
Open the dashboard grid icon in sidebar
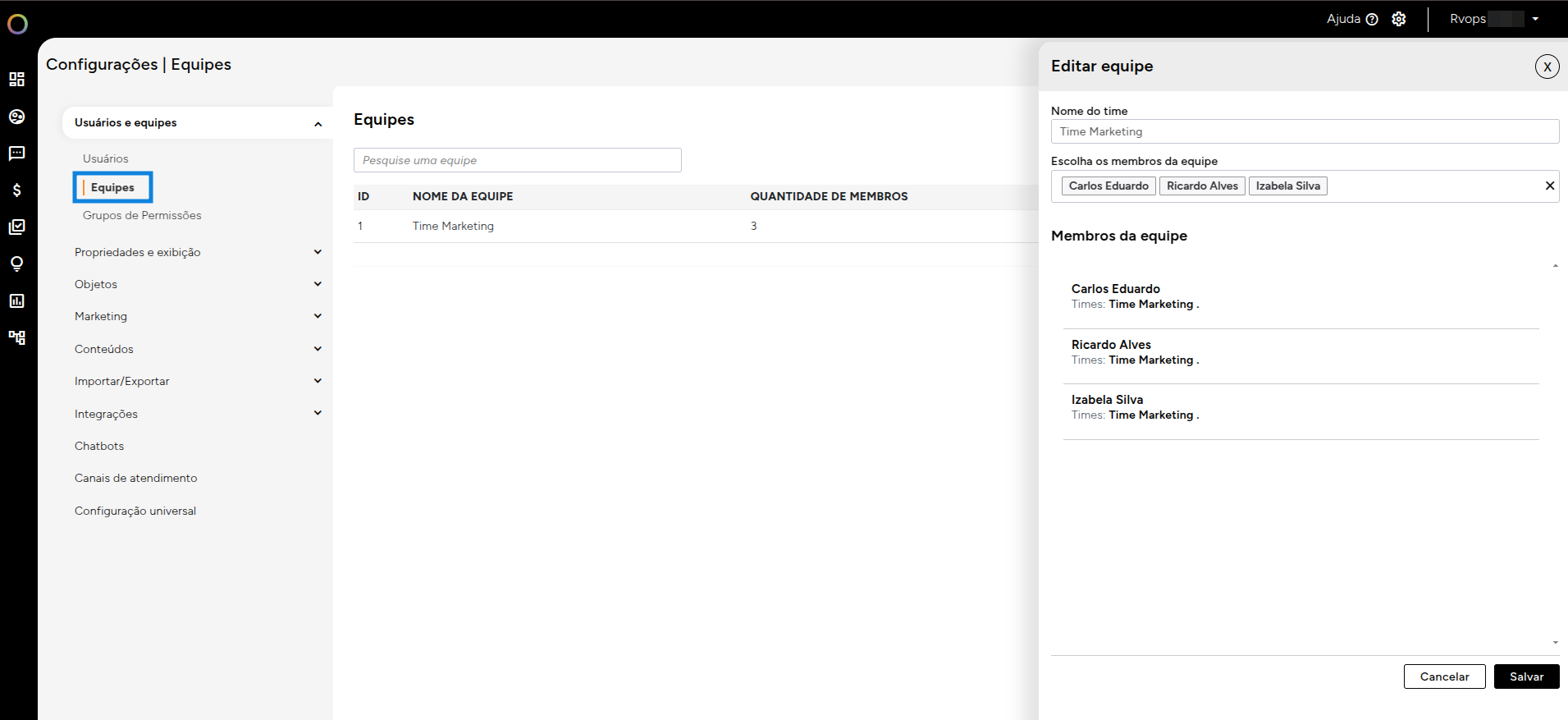(16, 79)
